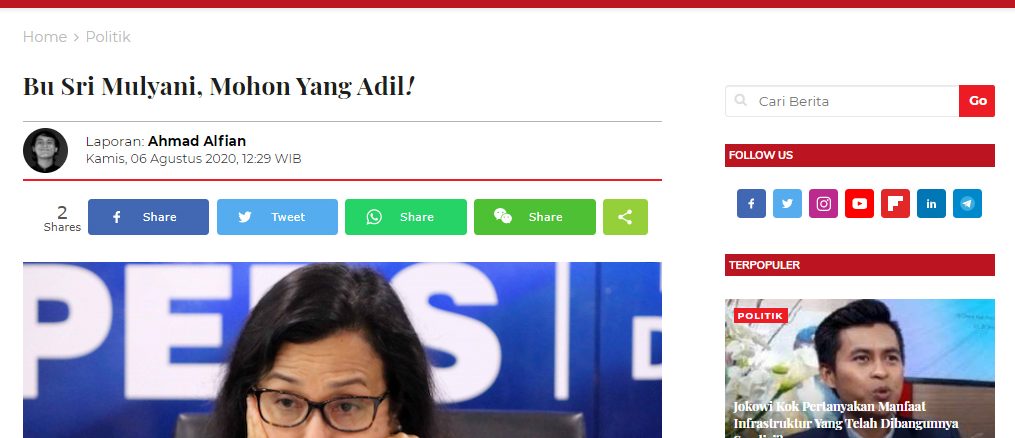
Task: Open the Facebook follow icon
Action: pos(751,203)
